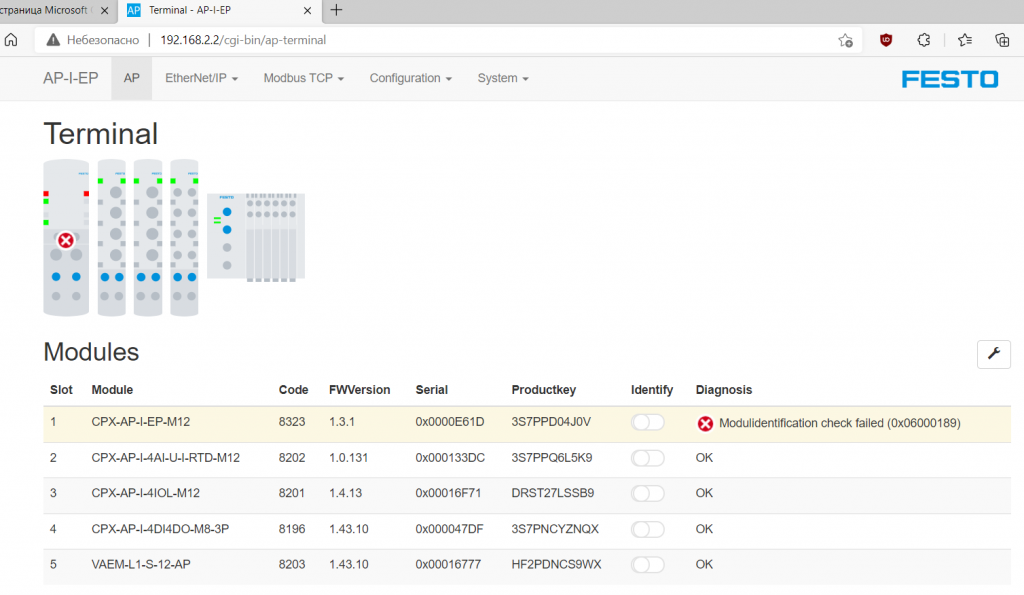Click firmware version 1.0.131
The width and height of the screenshot is (1024, 595).
tap(349, 458)
